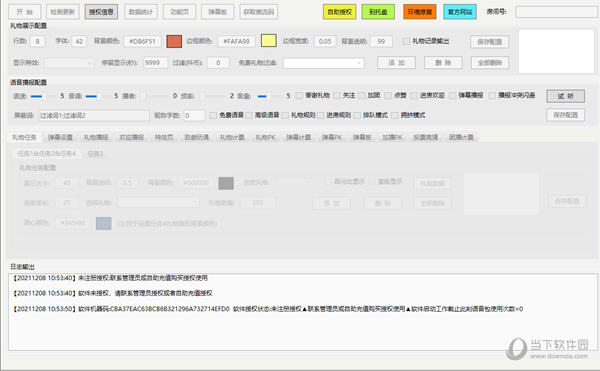Toggle the 排队模式 checkbox
The image size is (600, 371).
(x=357, y=115)
